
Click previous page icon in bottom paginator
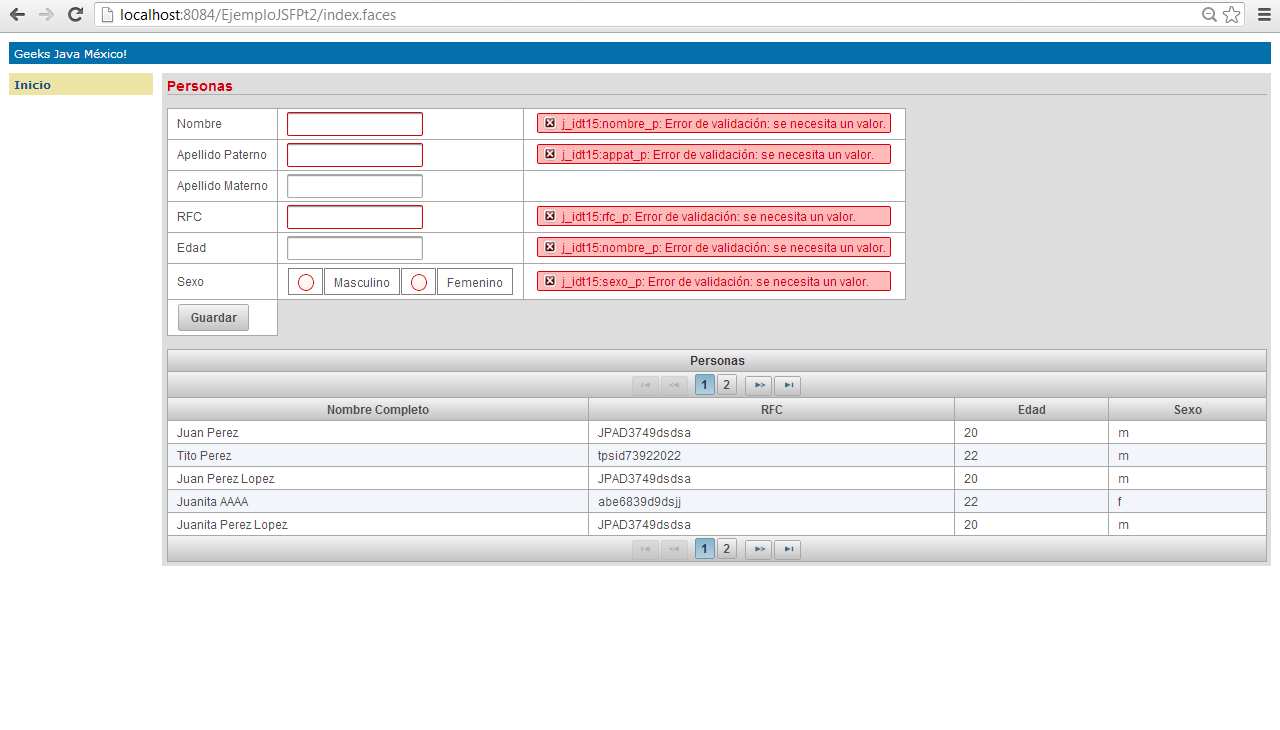(674, 548)
